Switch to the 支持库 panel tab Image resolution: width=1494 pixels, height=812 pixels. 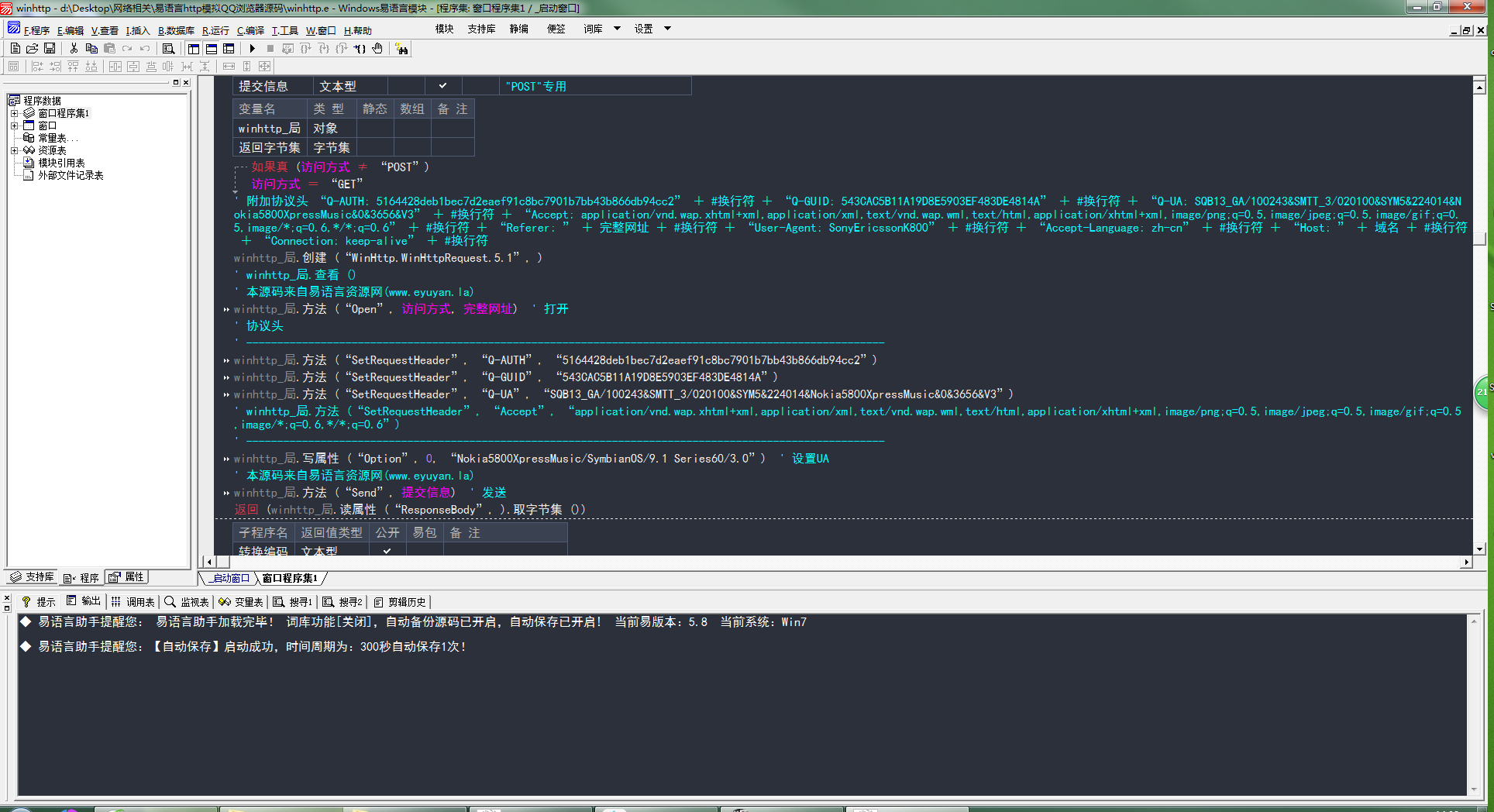pyautogui.click(x=33, y=577)
